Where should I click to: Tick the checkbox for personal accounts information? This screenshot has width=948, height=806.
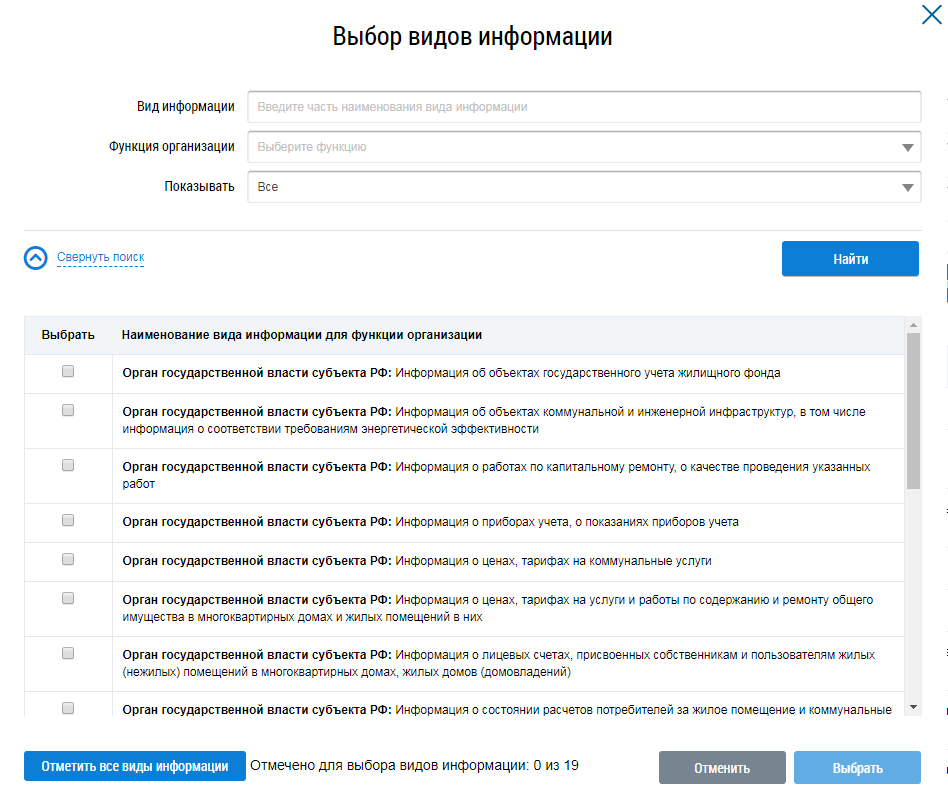click(x=68, y=653)
